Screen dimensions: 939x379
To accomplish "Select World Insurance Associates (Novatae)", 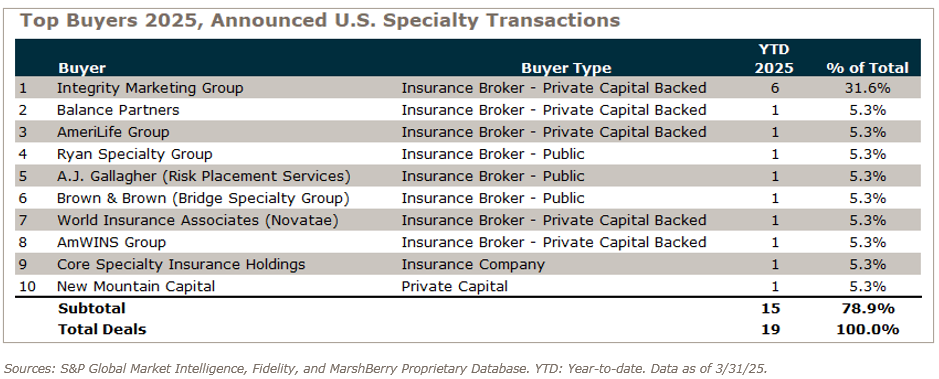I will tap(198, 220).
